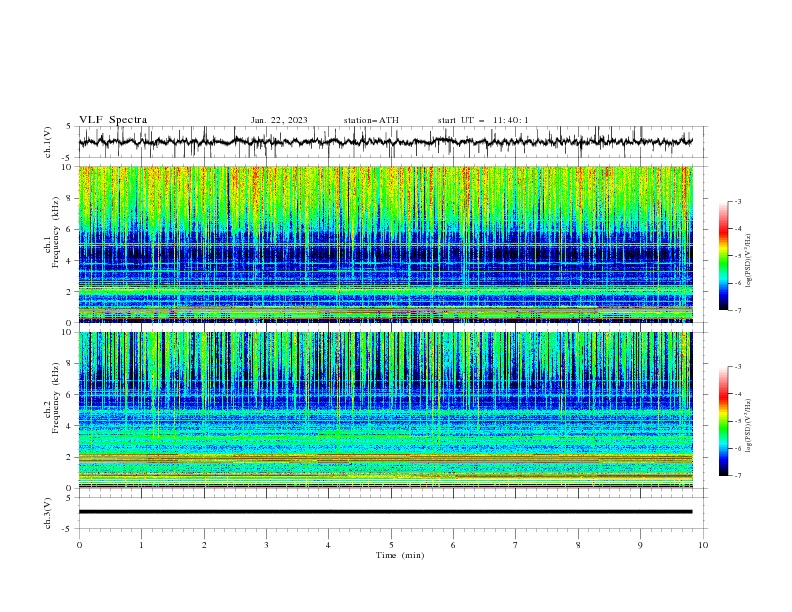Click time axis tick label "7"
The height and width of the screenshot is (612, 792).
[516, 545]
